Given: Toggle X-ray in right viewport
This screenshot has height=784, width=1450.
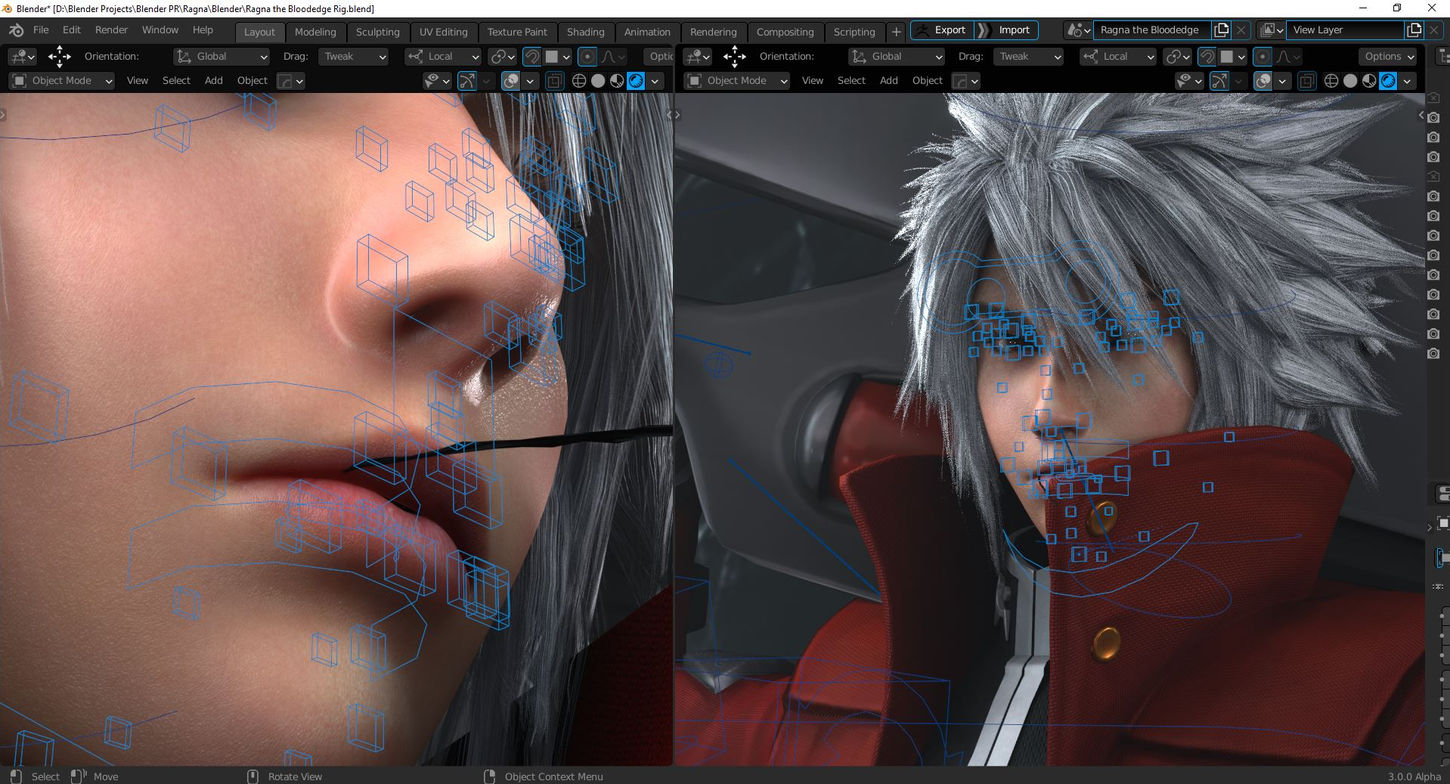Looking at the screenshot, I should [1305, 80].
